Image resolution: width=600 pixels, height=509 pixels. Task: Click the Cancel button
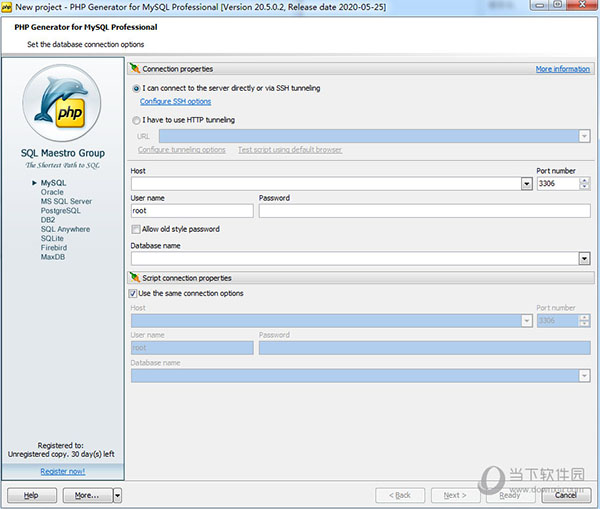566,495
